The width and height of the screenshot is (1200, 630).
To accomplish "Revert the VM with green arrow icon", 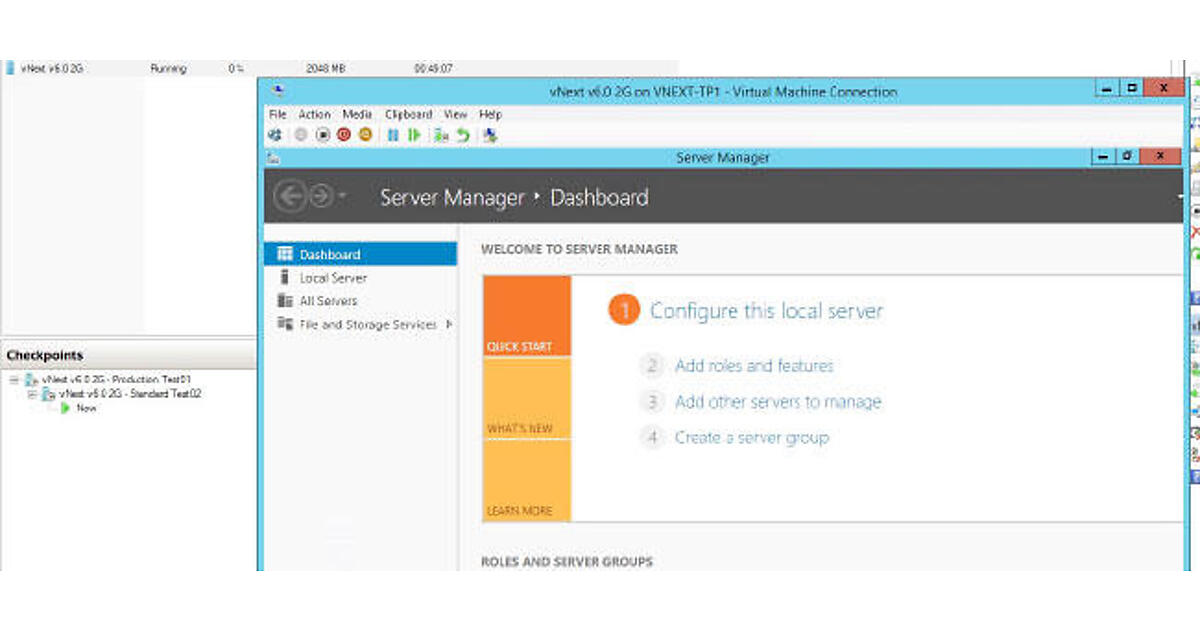I will pos(462,135).
